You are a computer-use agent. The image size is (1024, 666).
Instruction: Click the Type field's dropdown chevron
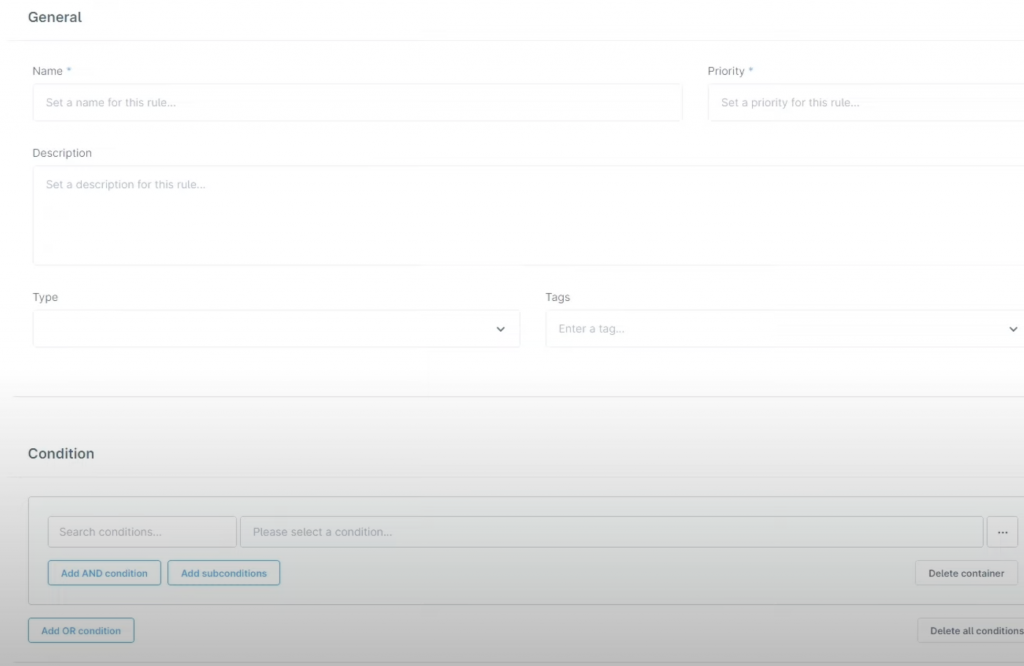(500, 328)
